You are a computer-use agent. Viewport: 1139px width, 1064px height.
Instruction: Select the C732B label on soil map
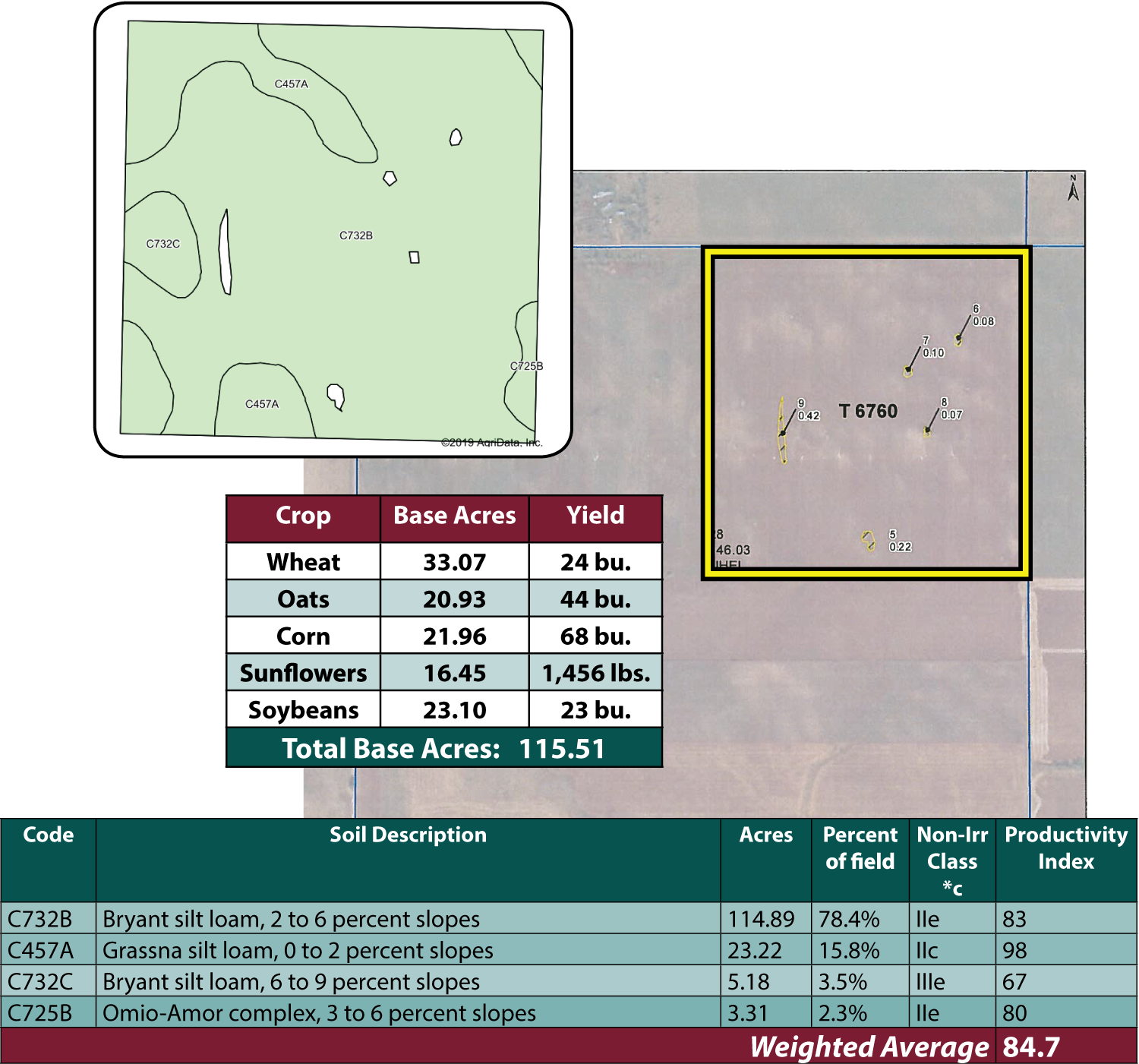(x=355, y=235)
